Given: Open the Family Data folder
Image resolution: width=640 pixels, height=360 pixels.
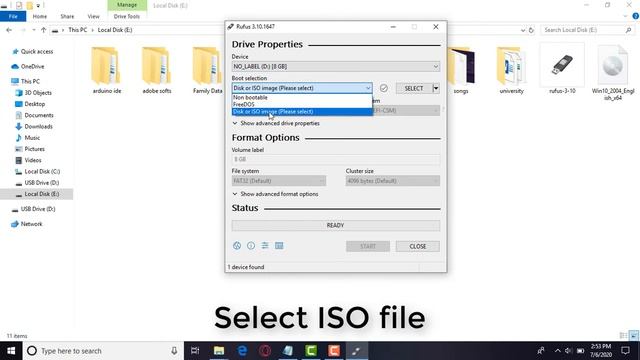Looking at the screenshot, I should (207, 71).
